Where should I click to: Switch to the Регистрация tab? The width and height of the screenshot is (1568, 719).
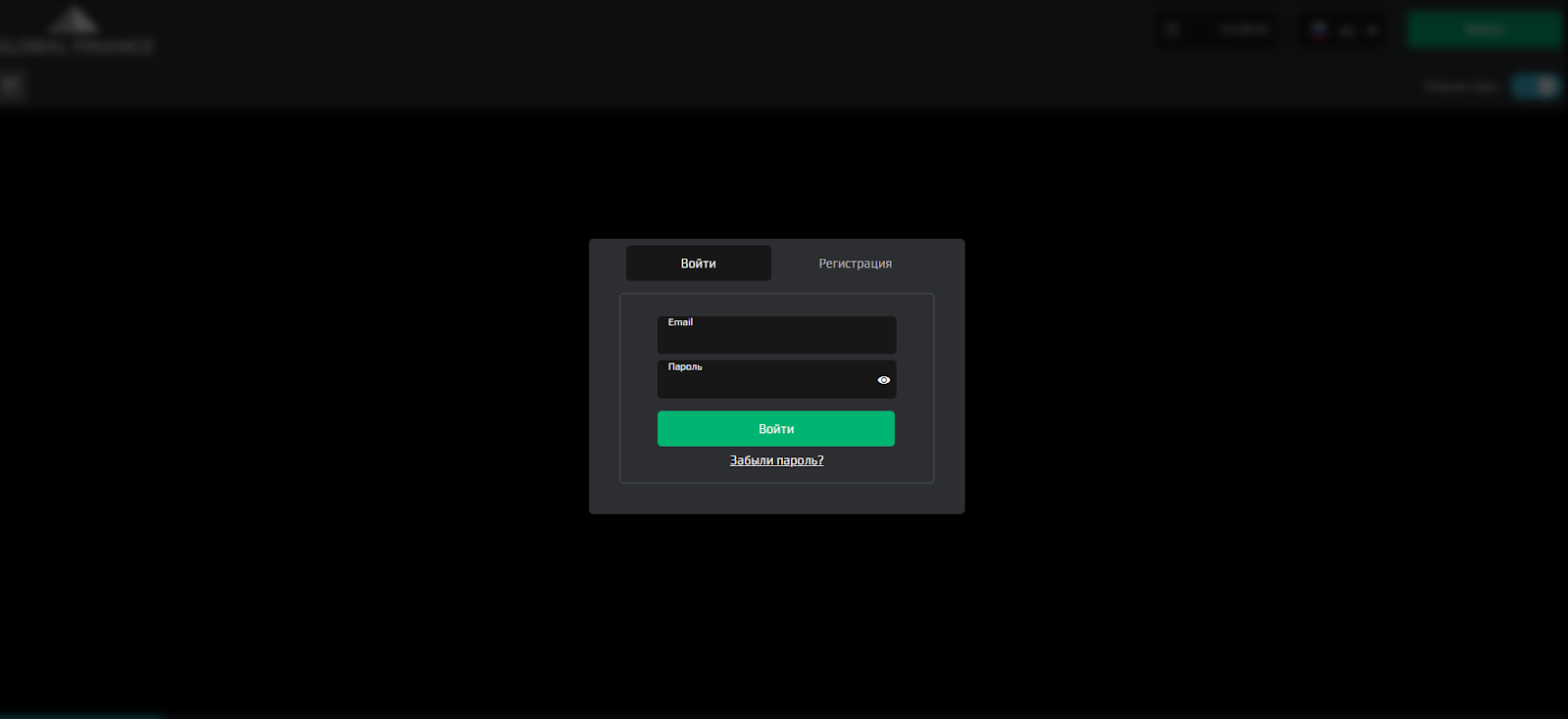856,264
